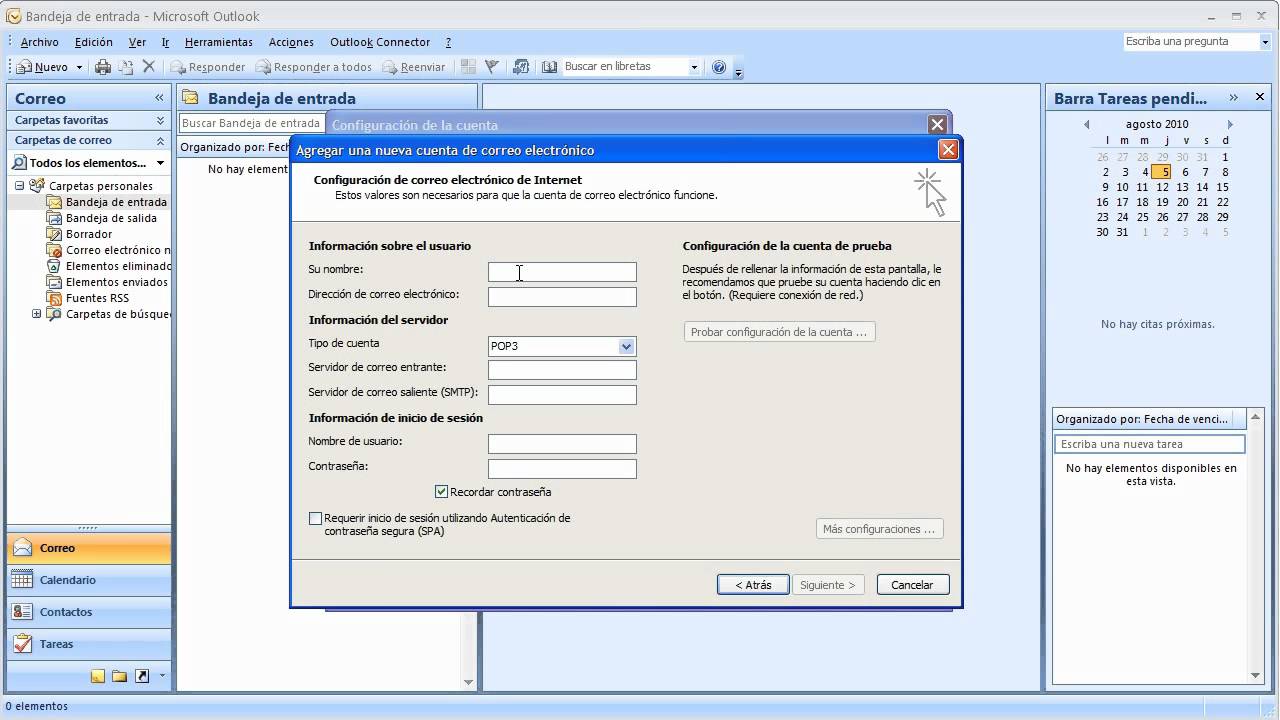
Task: Open the Archivo menu
Action: coord(40,42)
